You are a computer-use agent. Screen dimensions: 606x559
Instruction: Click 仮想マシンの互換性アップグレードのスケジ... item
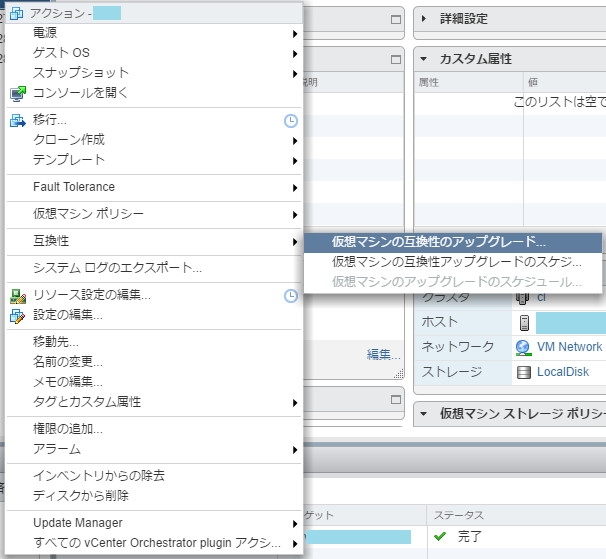point(453,262)
